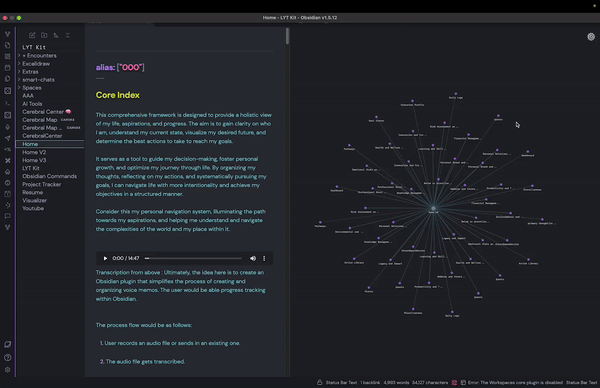The image size is (600, 388).
Task: Open Obsidian settings gear at bottom left
Action: (x=8, y=370)
